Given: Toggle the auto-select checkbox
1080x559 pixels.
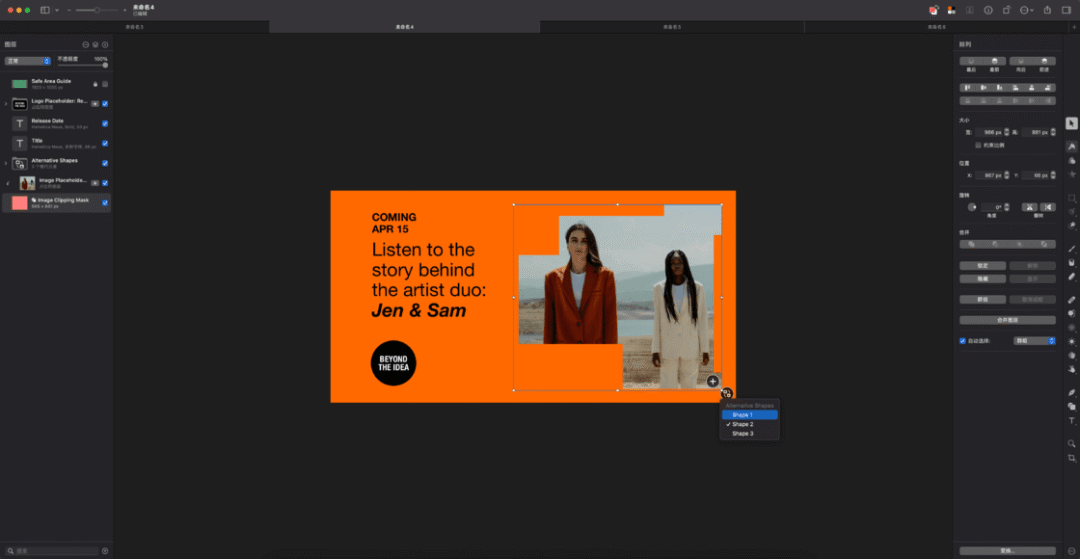Looking at the screenshot, I should 962,340.
